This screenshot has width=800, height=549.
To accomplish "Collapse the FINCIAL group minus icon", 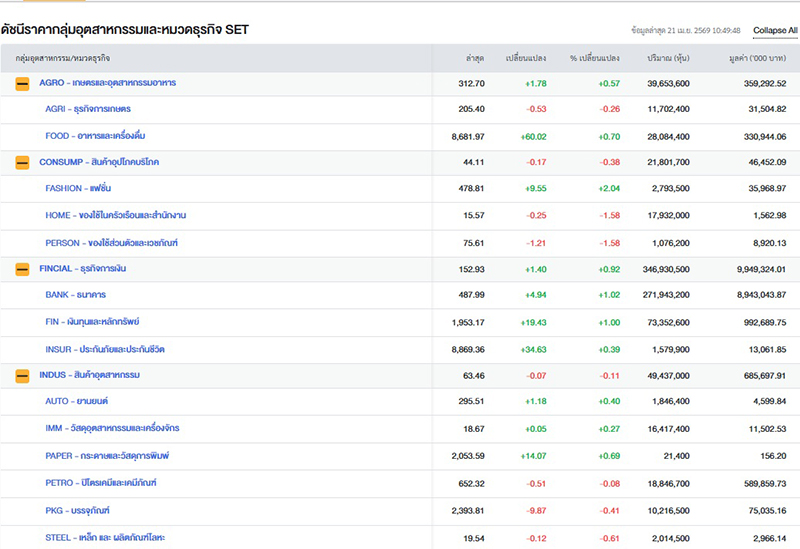I will [23, 269].
